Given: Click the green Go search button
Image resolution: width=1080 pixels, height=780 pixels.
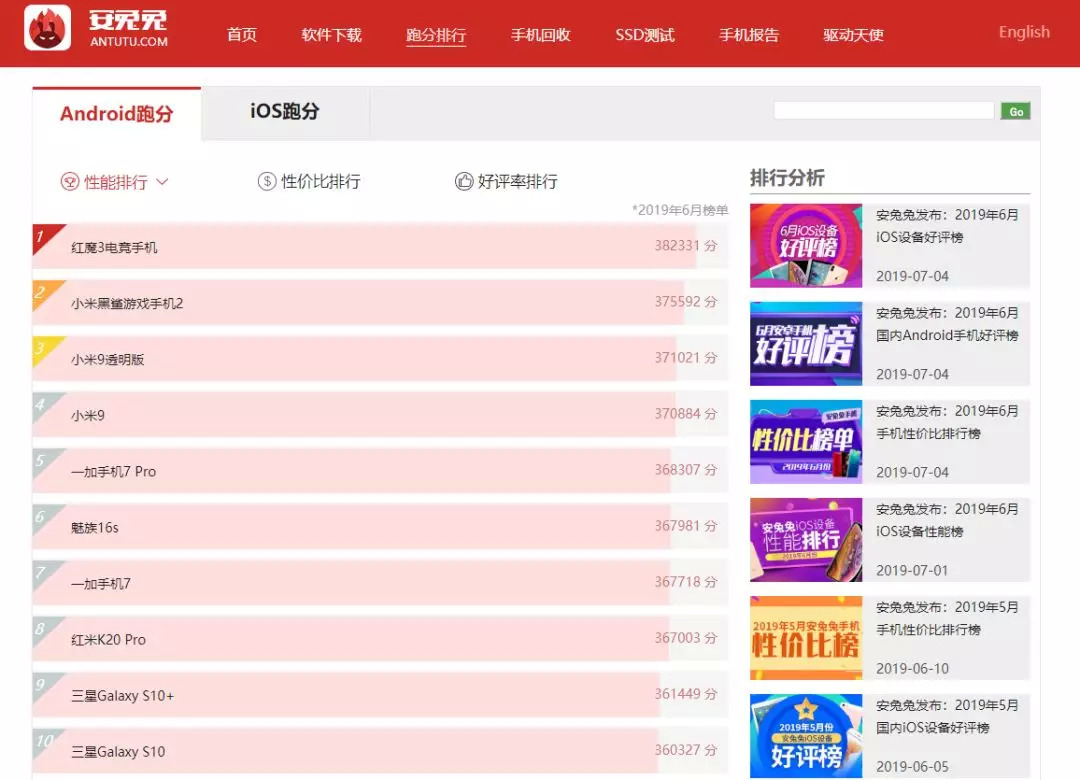Looking at the screenshot, I should [x=1015, y=111].
